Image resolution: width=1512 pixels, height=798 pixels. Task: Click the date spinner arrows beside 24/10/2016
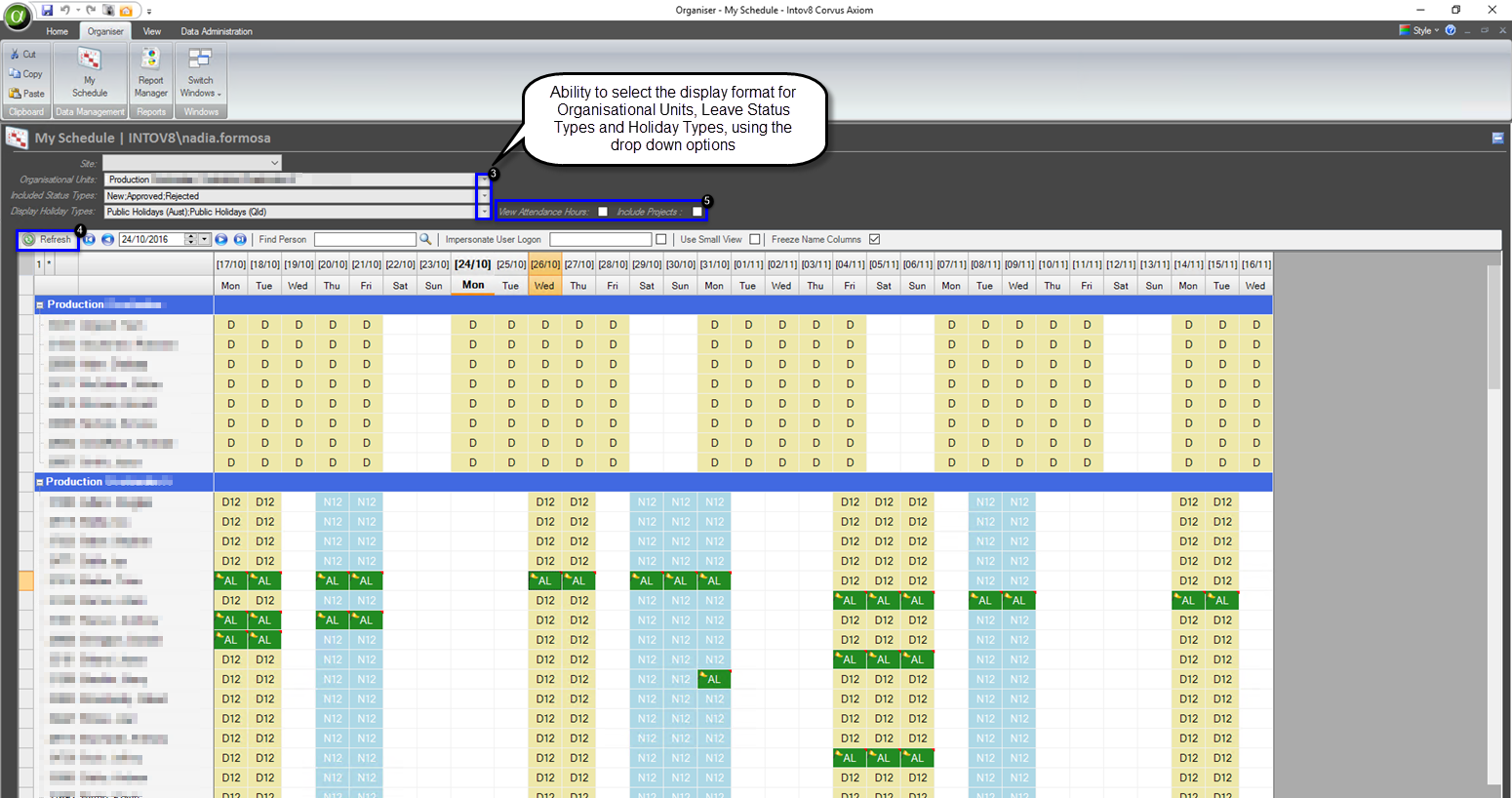[x=191, y=239]
